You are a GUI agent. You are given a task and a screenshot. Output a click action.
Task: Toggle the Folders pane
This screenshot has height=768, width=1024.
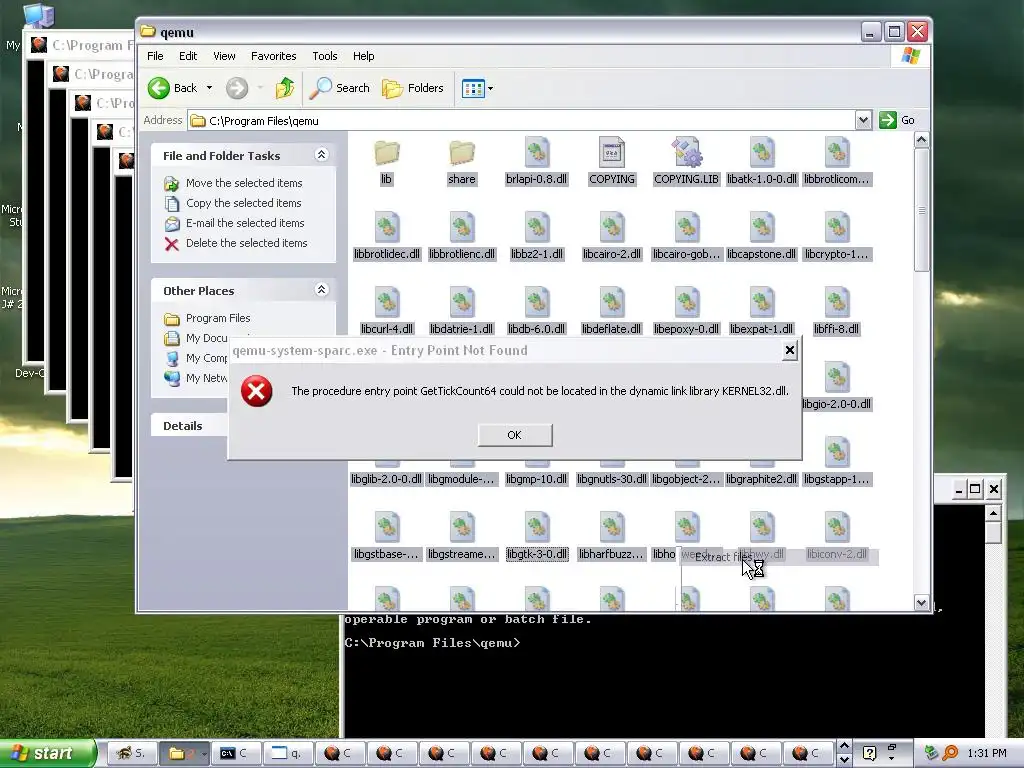(413, 88)
